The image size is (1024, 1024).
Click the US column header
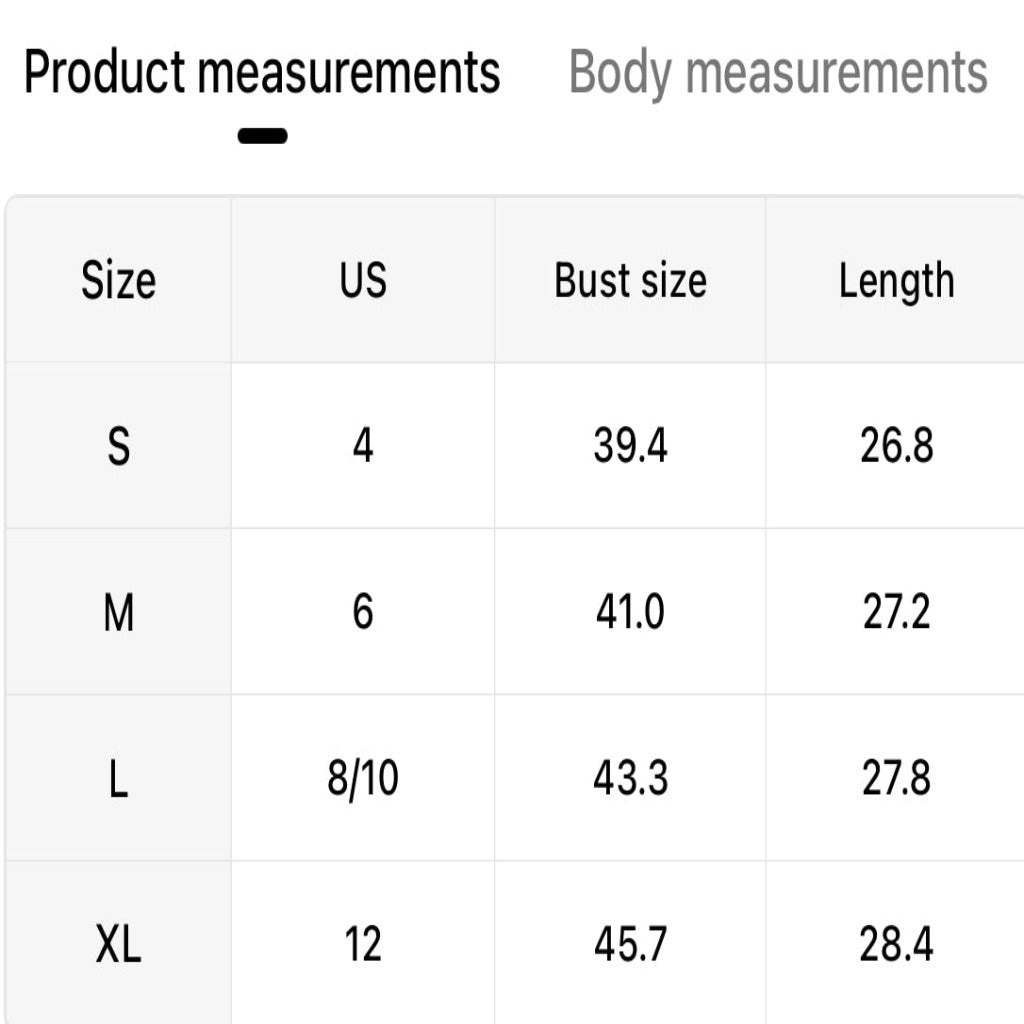(363, 280)
